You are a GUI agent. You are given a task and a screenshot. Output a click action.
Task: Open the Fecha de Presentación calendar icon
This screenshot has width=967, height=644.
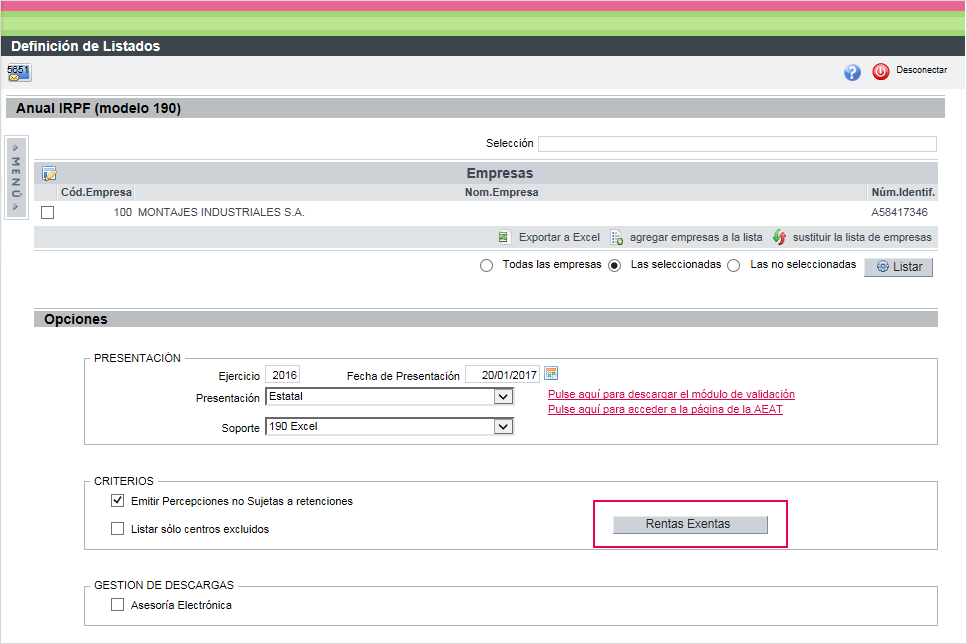coord(551,374)
